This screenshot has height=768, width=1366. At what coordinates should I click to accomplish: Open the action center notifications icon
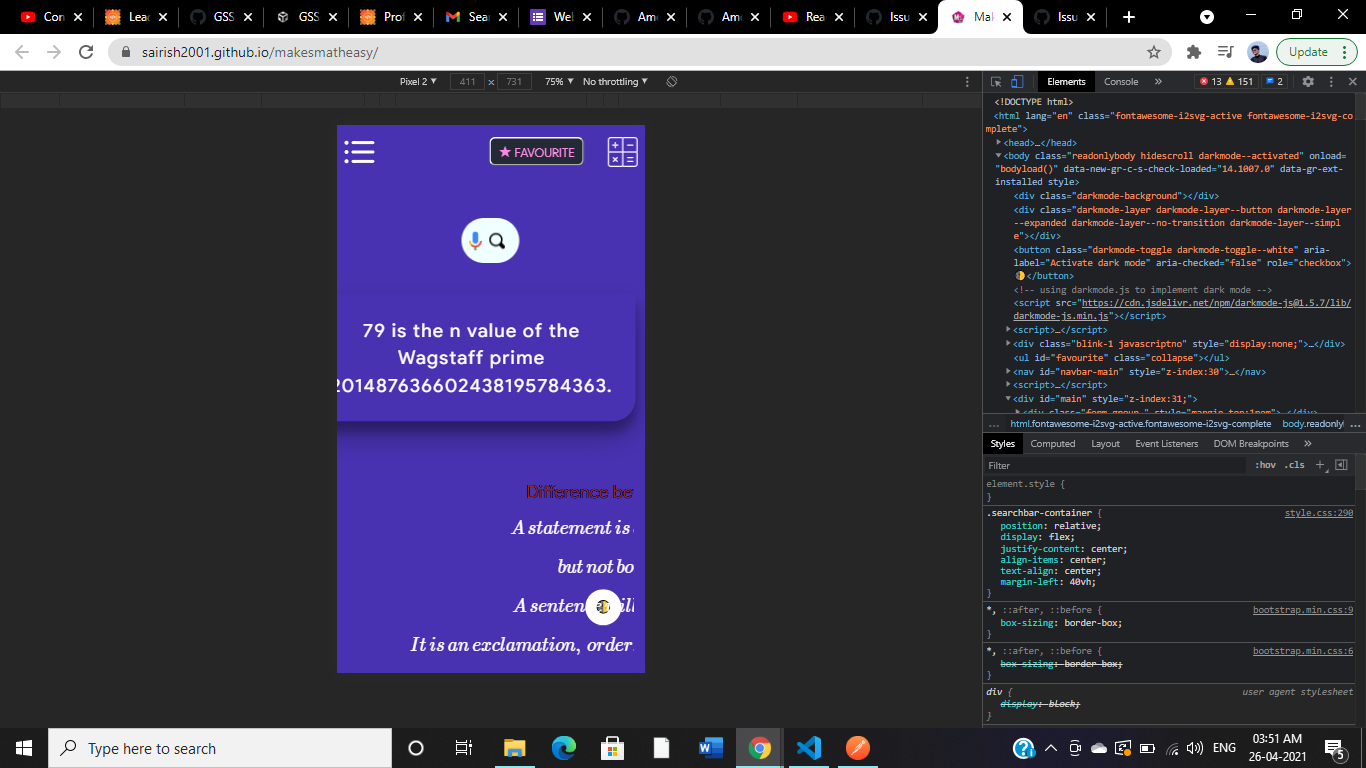1334,748
